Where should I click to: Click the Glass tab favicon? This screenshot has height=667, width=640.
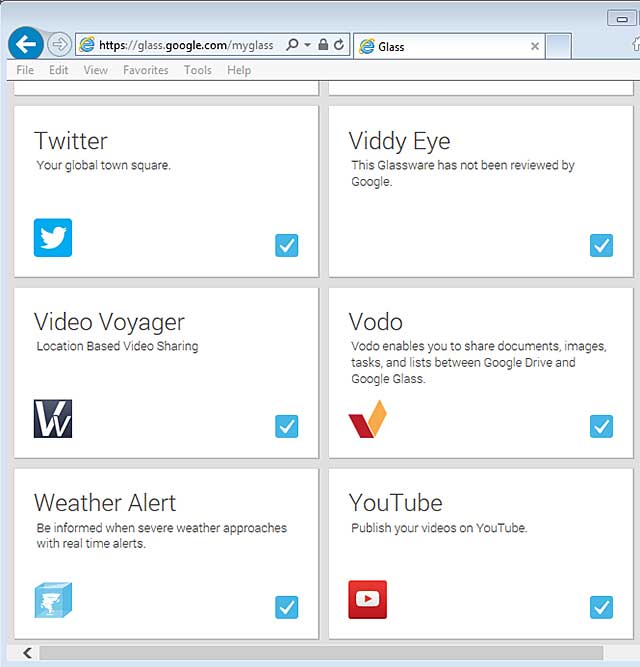(x=367, y=46)
